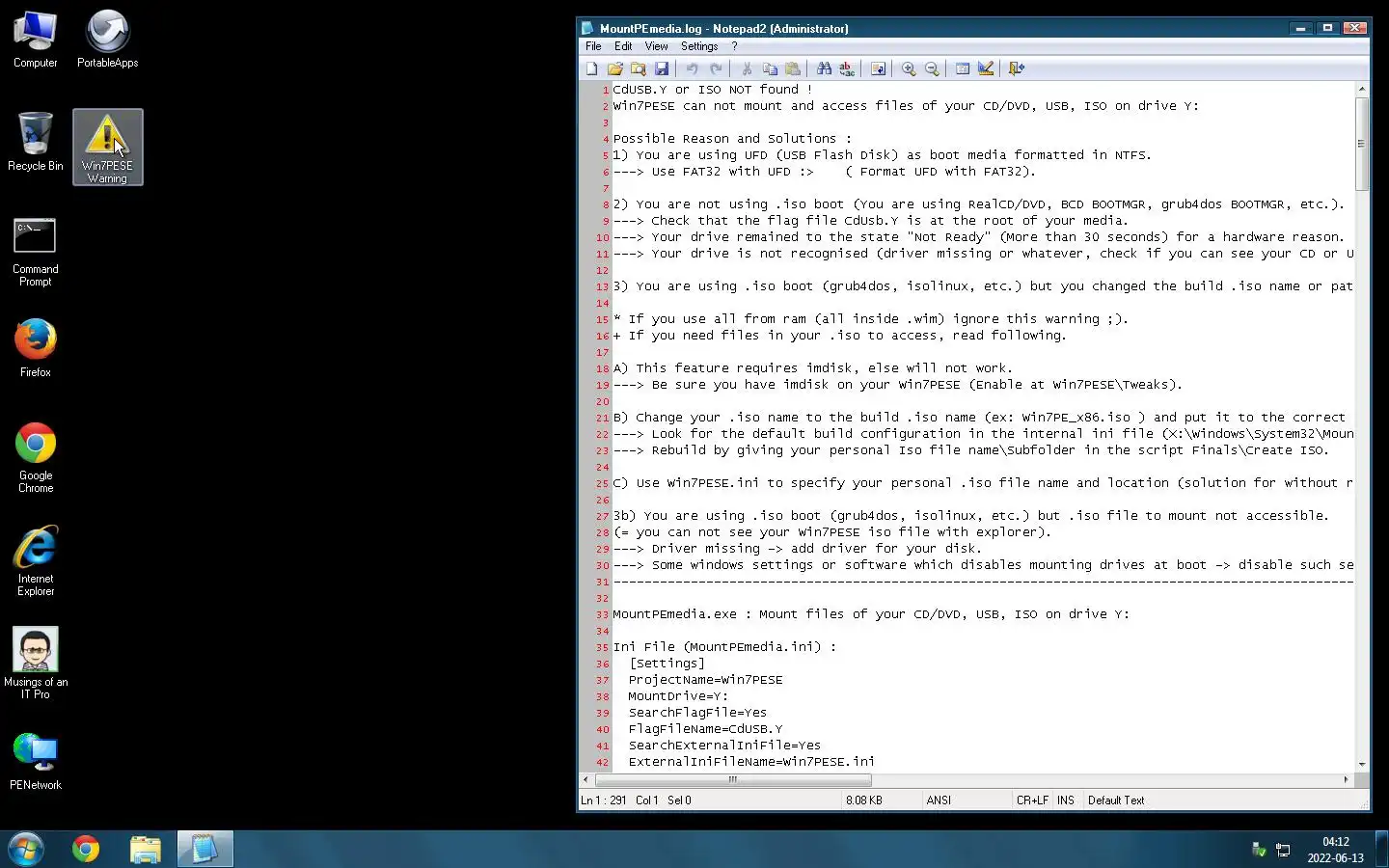
Task: Select the Internet Explorer desktop shortcut
Action: pos(36,561)
